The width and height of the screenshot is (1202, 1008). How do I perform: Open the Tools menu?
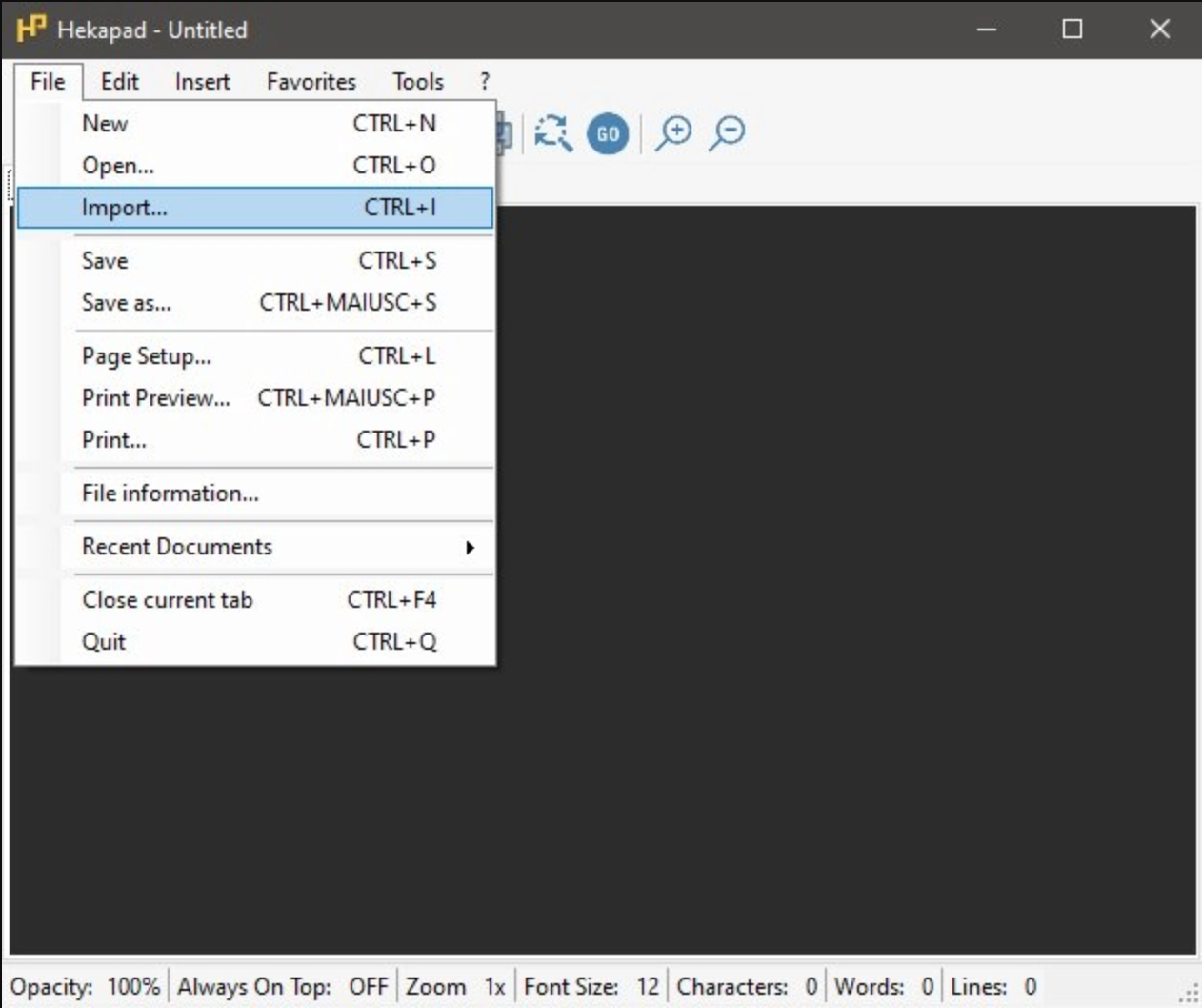tap(417, 81)
